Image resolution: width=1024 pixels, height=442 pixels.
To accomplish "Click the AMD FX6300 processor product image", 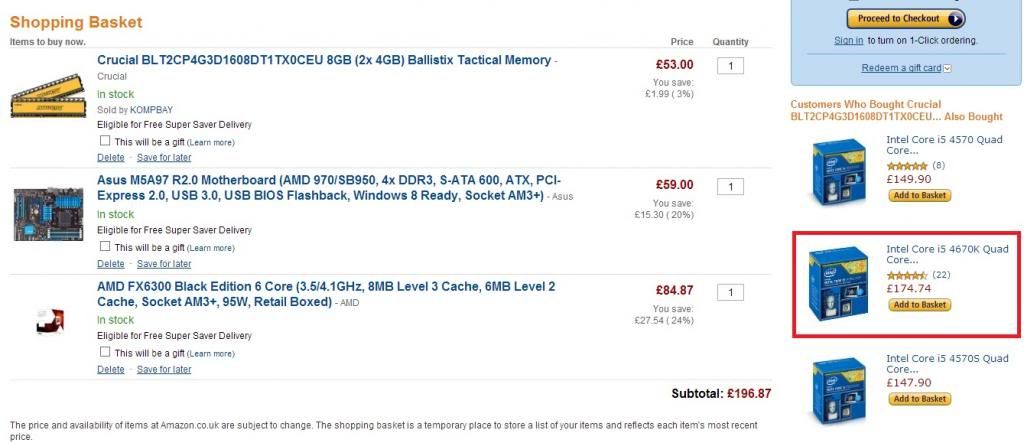I will pyautogui.click(x=48, y=320).
